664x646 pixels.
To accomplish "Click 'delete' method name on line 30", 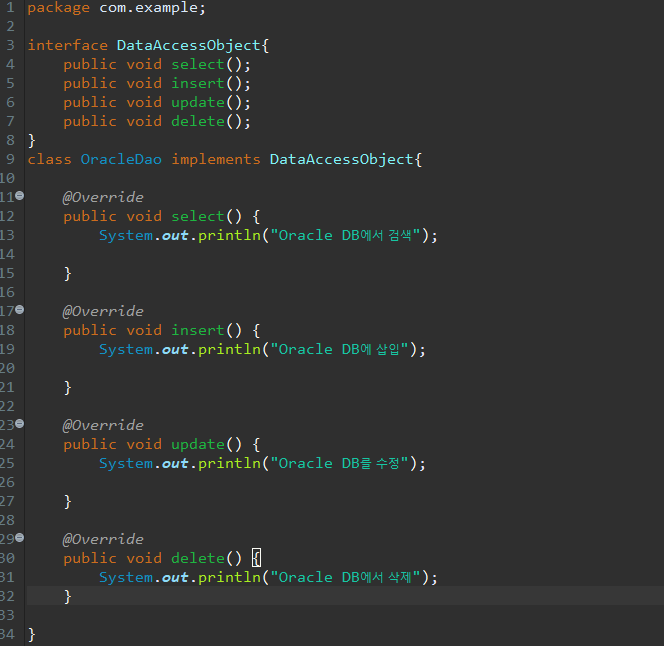I will click(x=198, y=558).
